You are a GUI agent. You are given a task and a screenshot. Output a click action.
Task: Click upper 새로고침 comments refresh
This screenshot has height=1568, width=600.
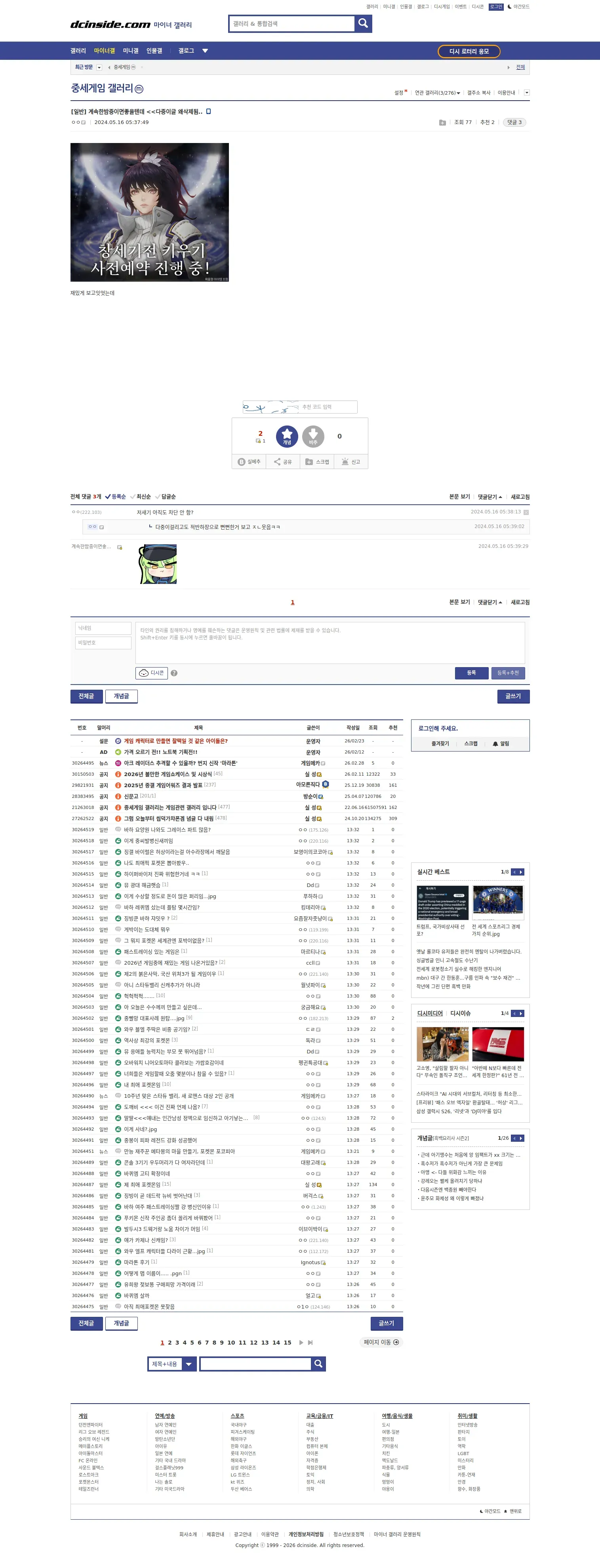(520, 497)
